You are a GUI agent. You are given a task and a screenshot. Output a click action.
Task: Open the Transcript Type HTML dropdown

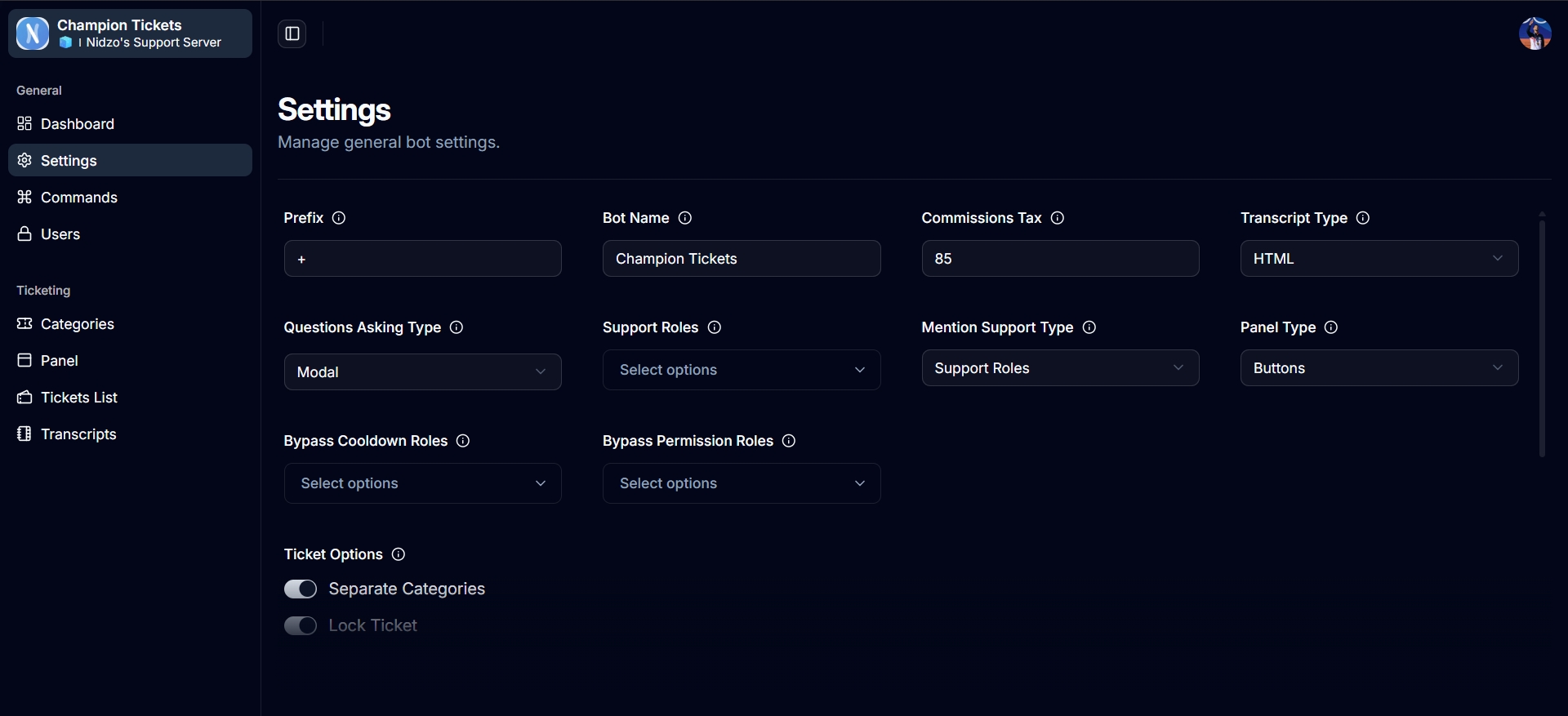pos(1379,259)
